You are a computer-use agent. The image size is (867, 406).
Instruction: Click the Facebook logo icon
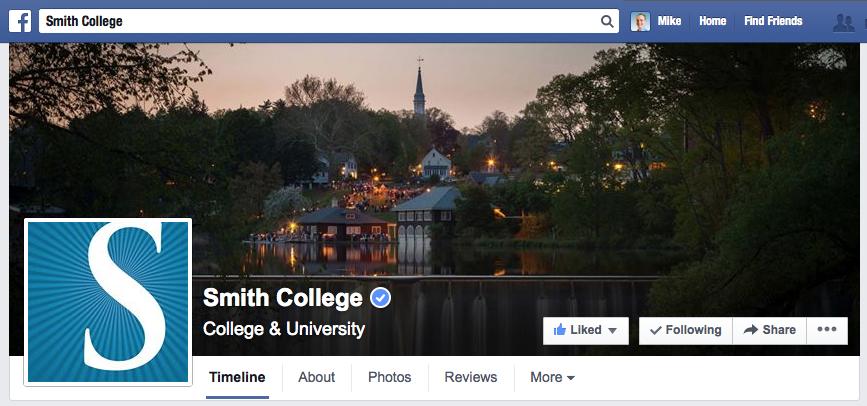20,22
